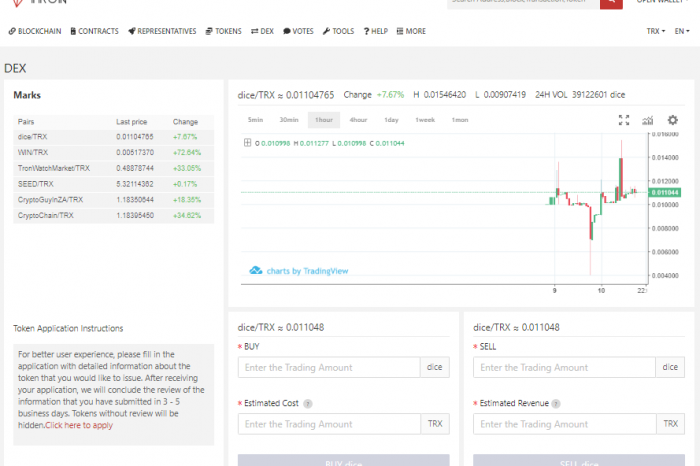Click the Estimated Revenue input field
The height and width of the screenshot is (466, 700).
(565, 424)
